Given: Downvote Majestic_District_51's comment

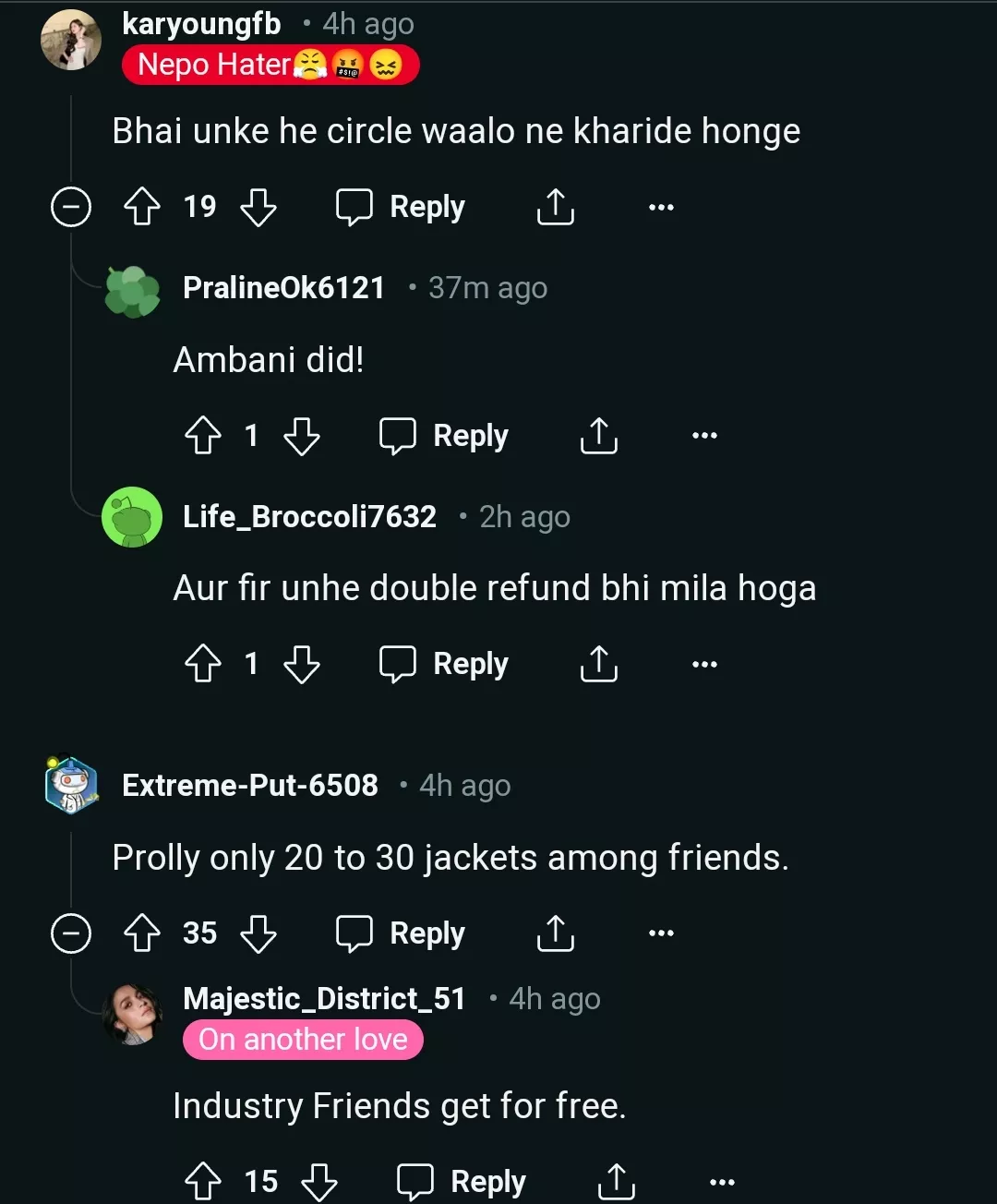Looking at the screenshot, I should (319, 1181).
